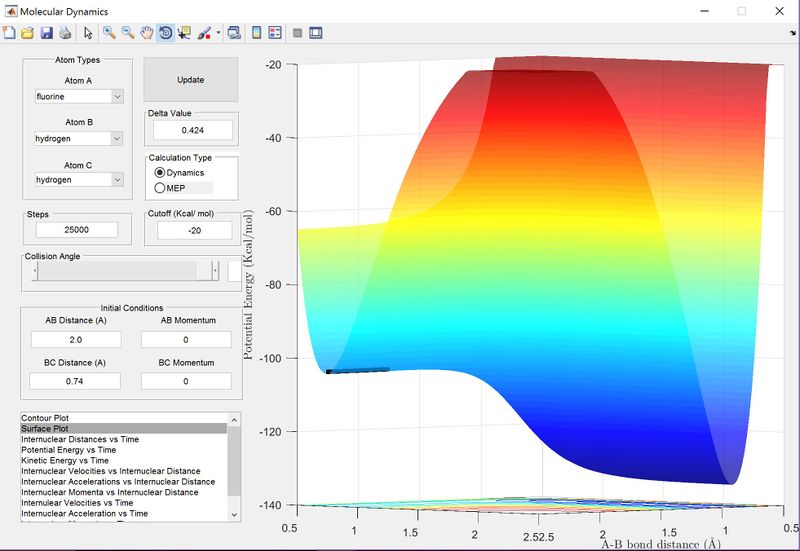Select the Dynamics calculation type

tap(160, 173)
